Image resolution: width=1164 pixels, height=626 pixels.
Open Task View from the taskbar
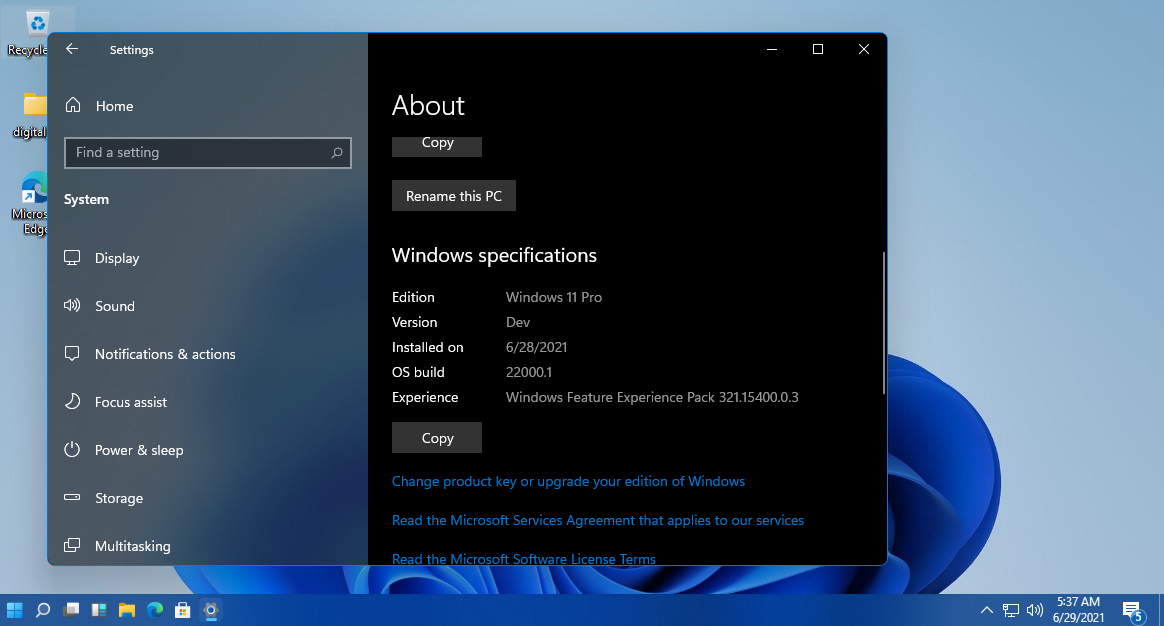pyautogui.click(x=71, y=610)
